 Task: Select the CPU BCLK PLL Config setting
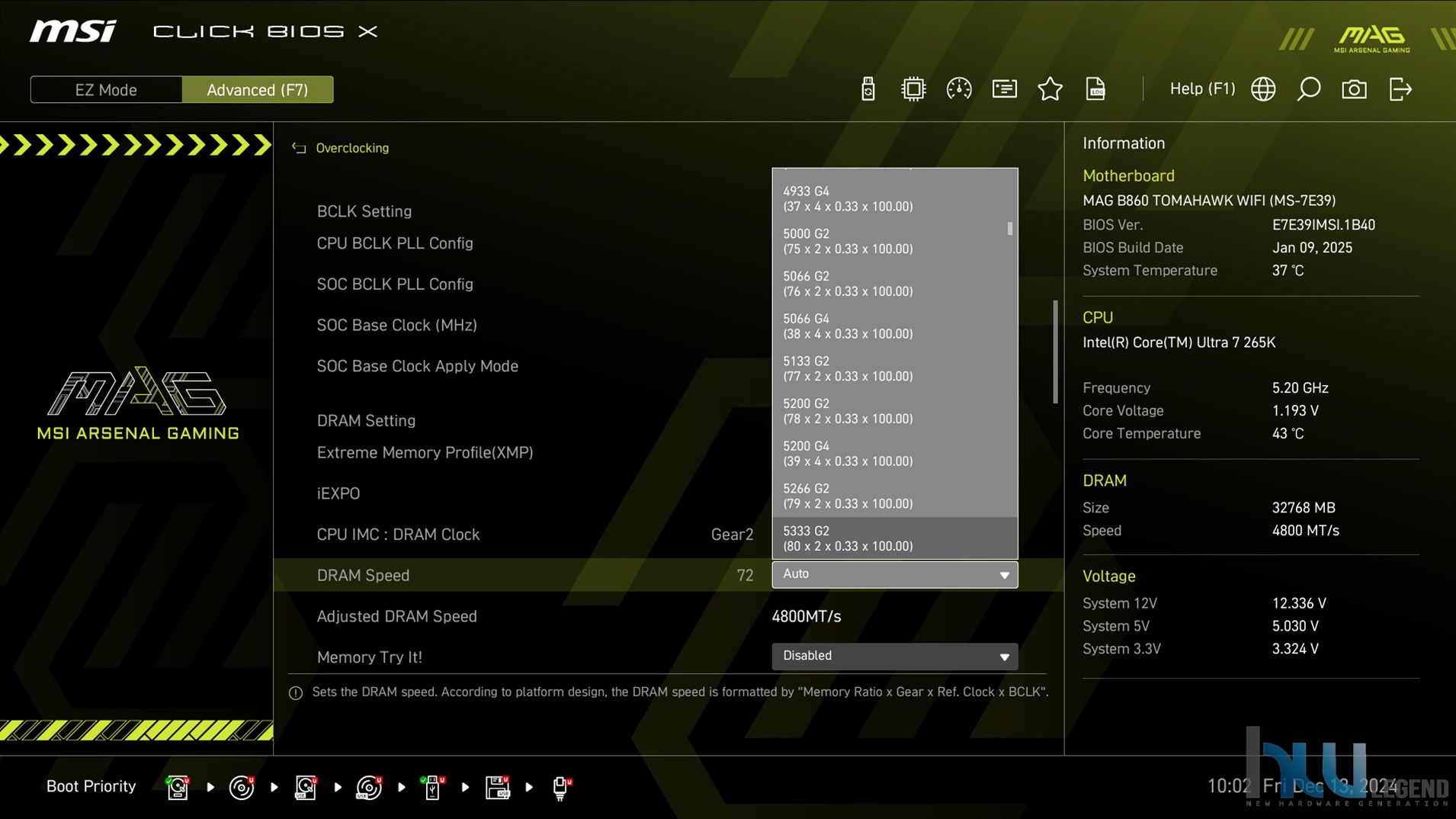[x=395, y=243]
